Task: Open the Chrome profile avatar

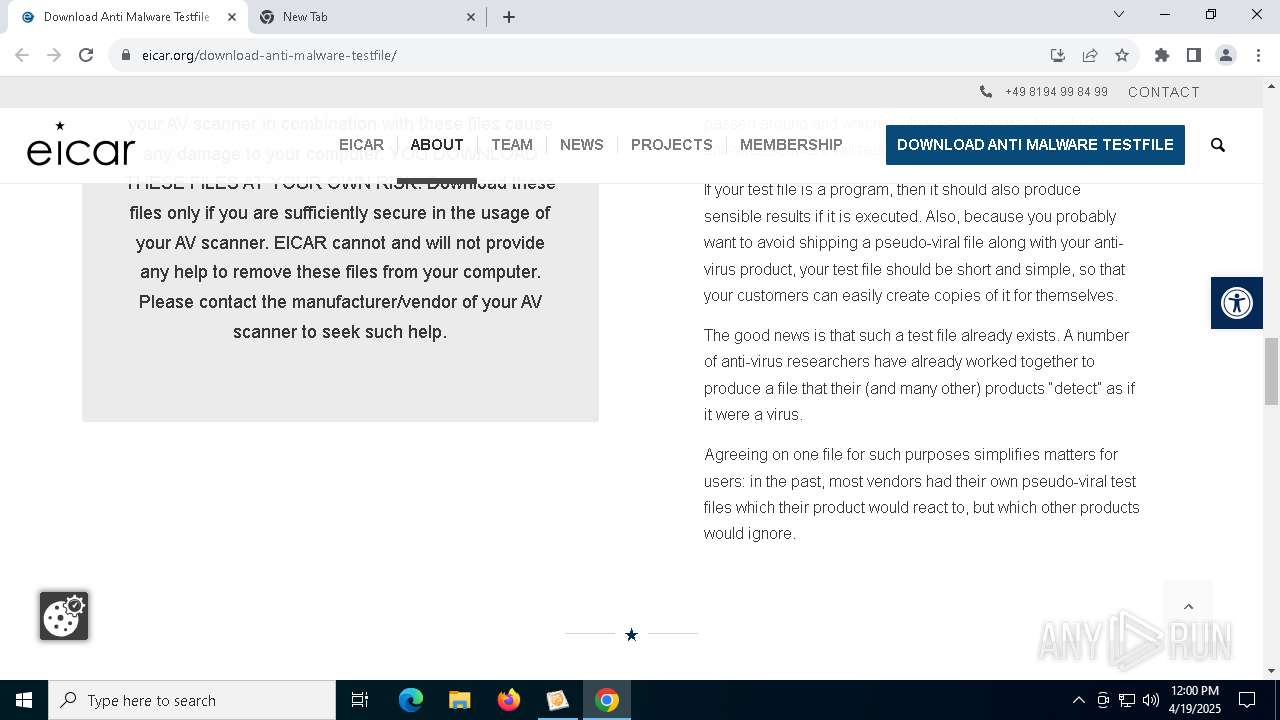Action: coord(1226,55)
